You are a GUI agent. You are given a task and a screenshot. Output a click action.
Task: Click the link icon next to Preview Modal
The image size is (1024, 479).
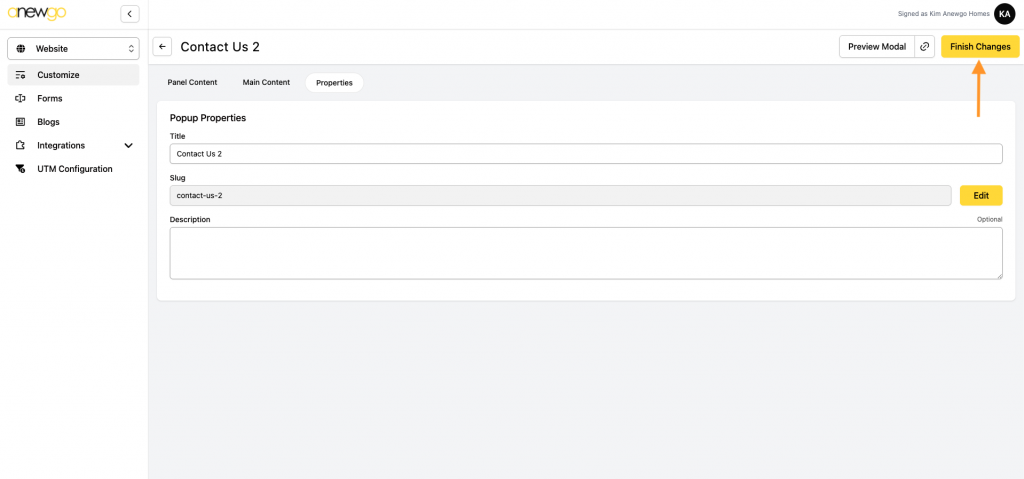925,47
